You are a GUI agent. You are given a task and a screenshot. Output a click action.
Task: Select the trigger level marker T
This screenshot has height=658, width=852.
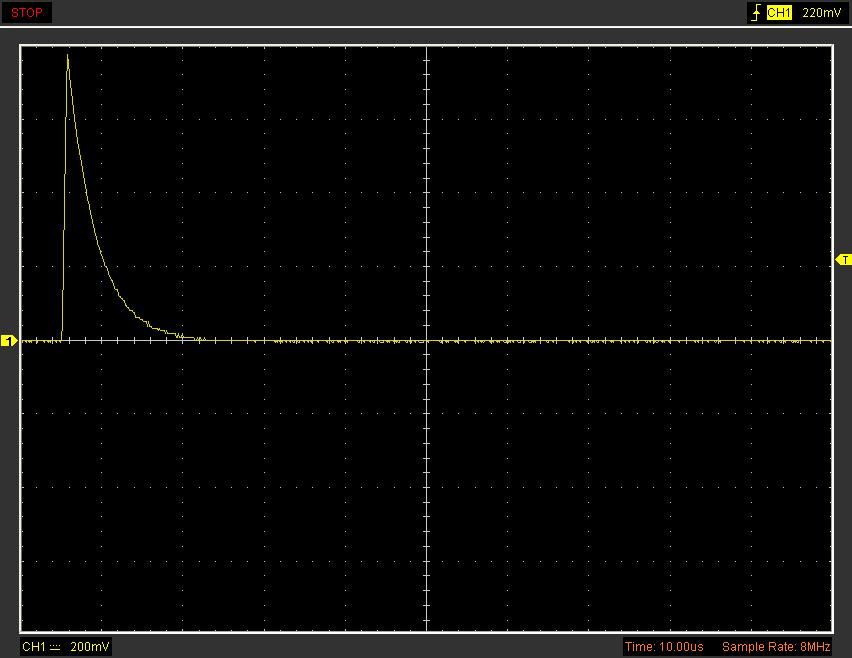(x=843, y=260)
